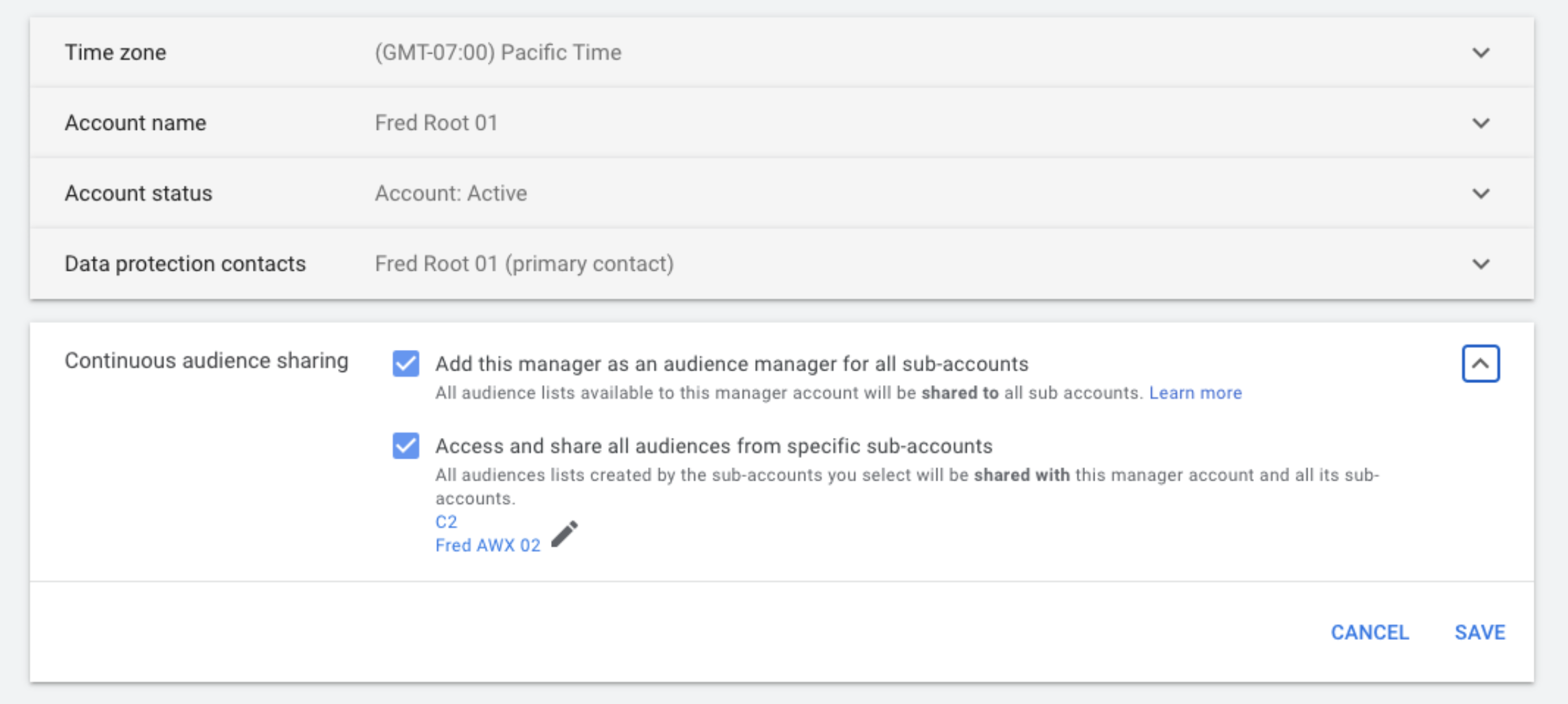This screenshot has height=704, width=1568.
Task: Select the Data protection contacts label
Action: tap(185, 264)
